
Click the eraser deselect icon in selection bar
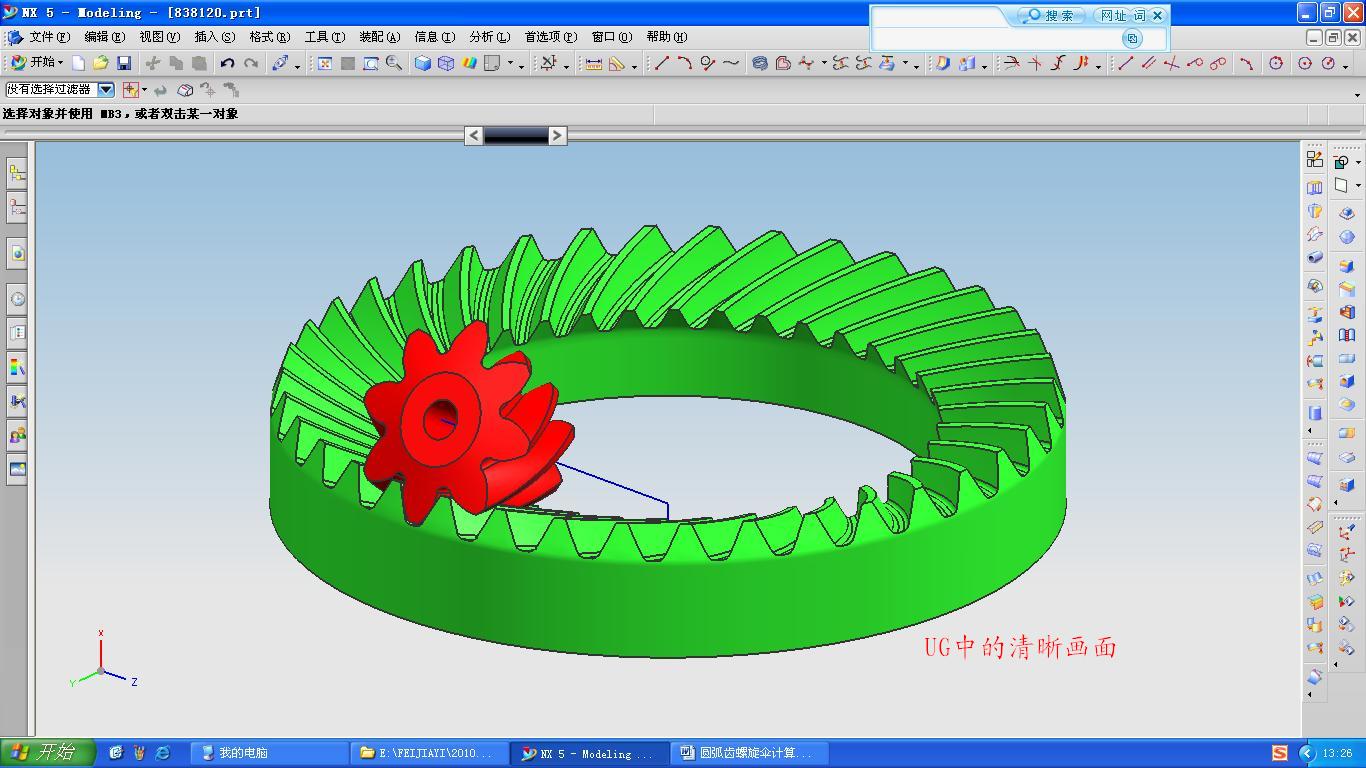[x=185, y=89]
